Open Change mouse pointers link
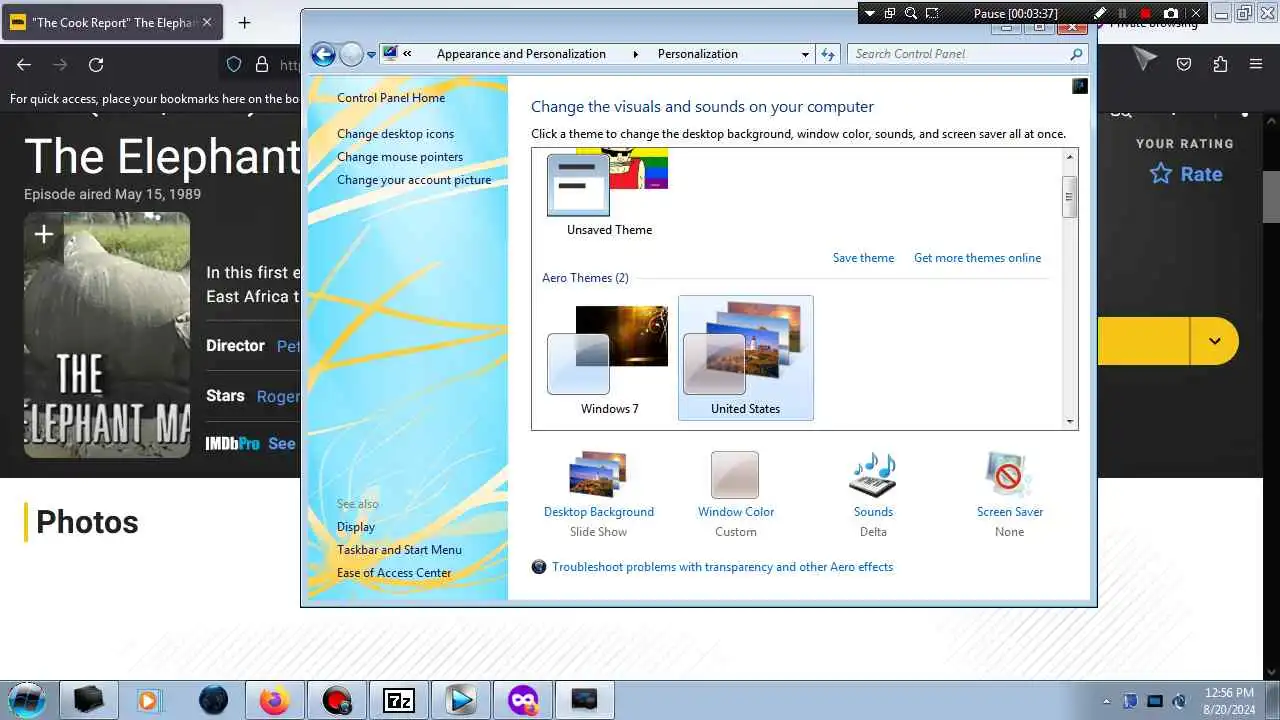Screen dimensions: 1280x720 tap(400, 157)
